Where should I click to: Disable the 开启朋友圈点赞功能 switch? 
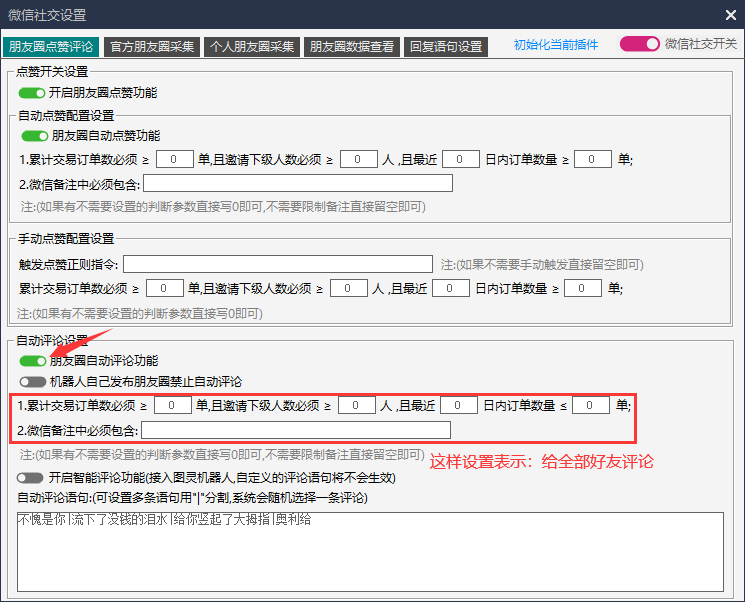[32, 92]
